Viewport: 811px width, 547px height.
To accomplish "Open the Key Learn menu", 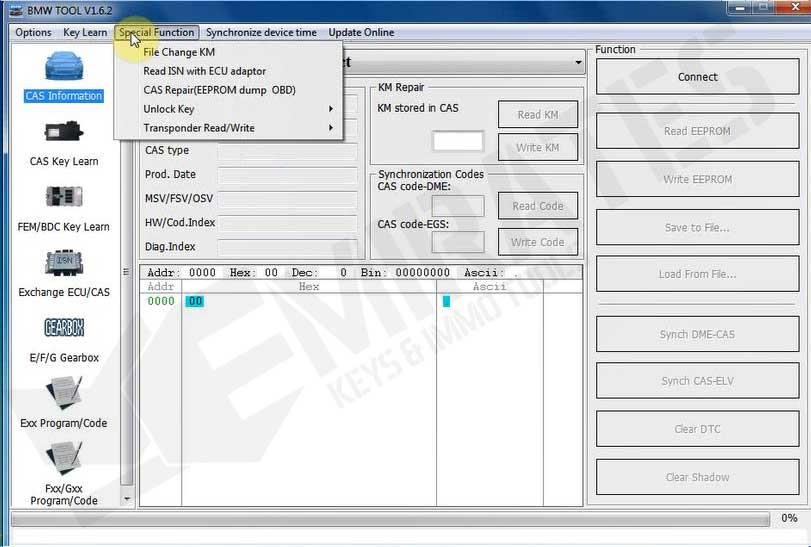I will click(x=85, y=33).
